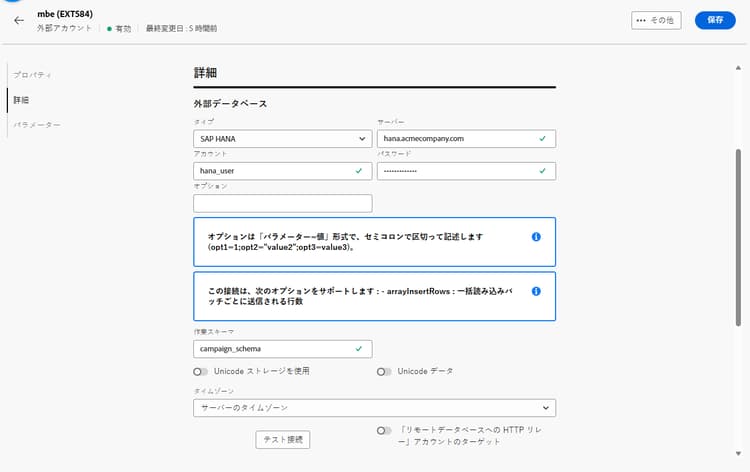Click the 最終変更日 timestamp text
750x472 pixels.
[181, 29]
